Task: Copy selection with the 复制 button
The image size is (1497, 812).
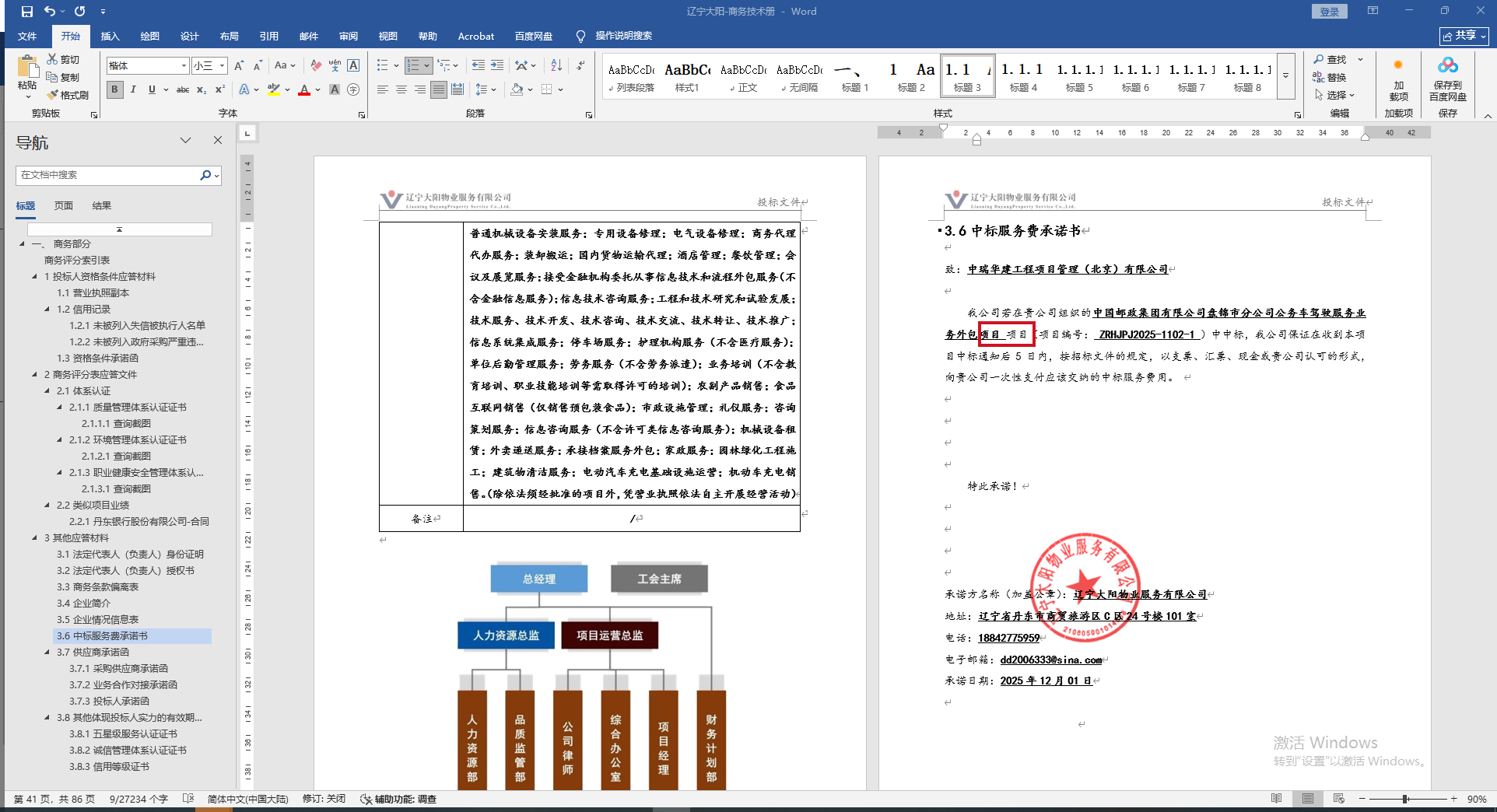Action: tap(63, 77)
